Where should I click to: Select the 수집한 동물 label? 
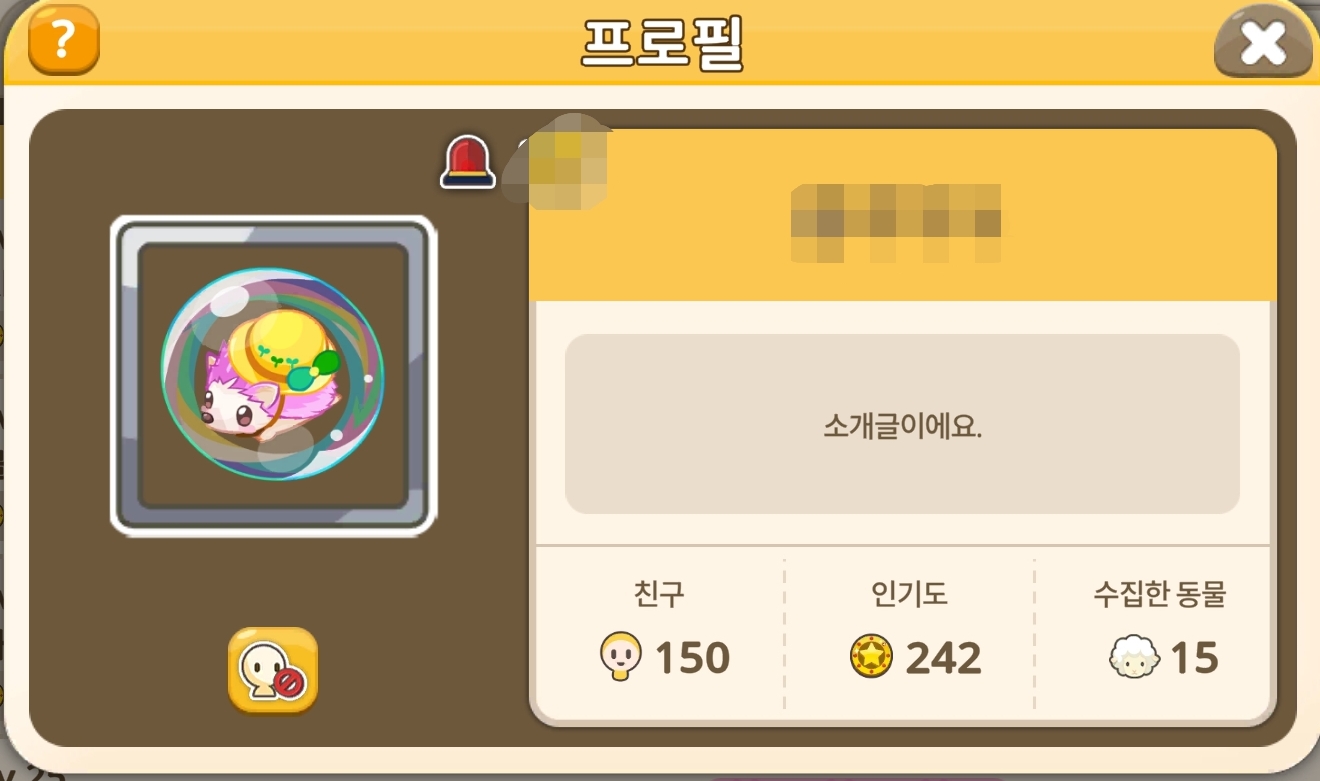tap(1160, 594)
